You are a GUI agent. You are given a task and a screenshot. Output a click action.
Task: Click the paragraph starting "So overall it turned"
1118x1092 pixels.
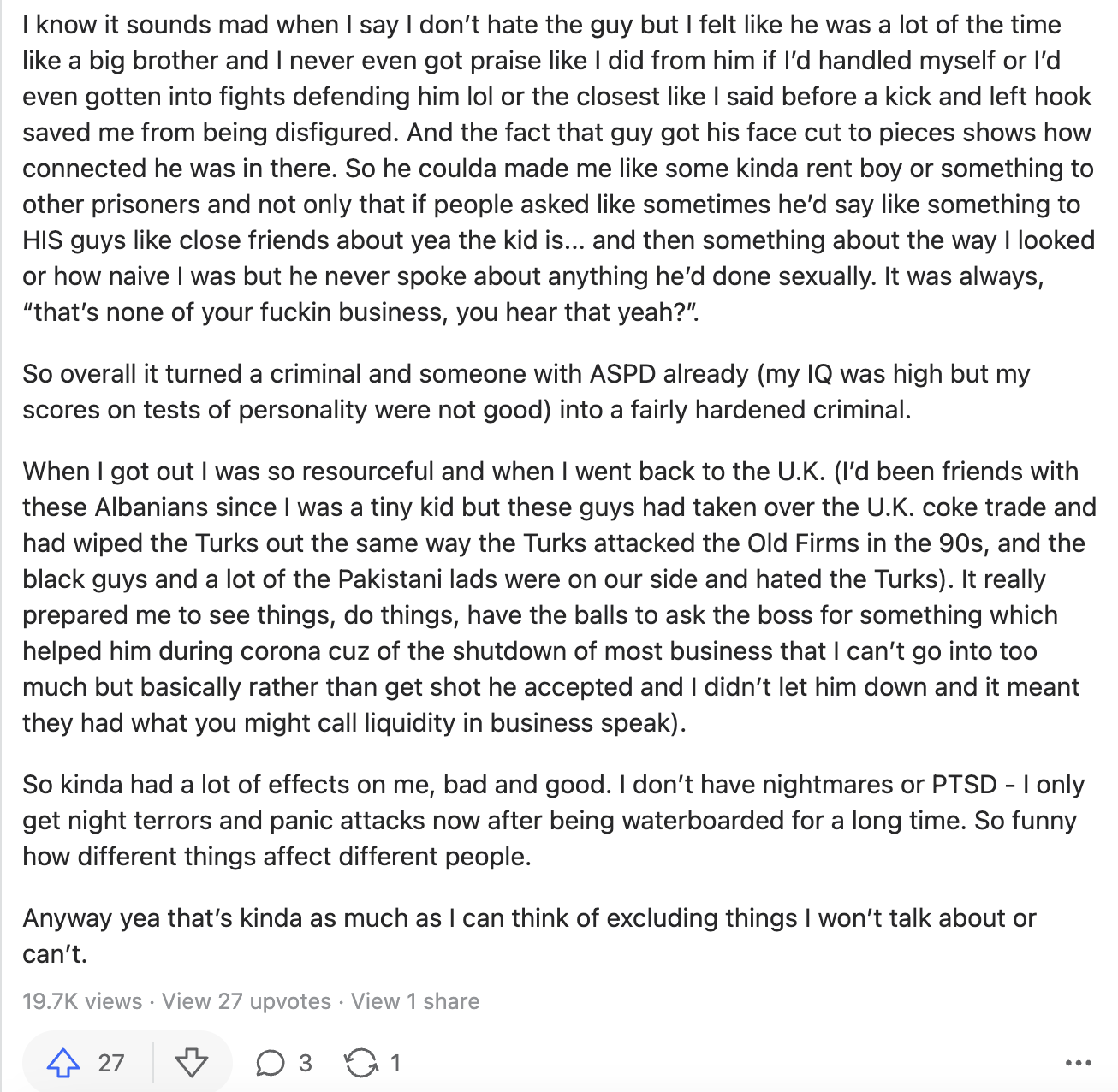tap(526, 392)
